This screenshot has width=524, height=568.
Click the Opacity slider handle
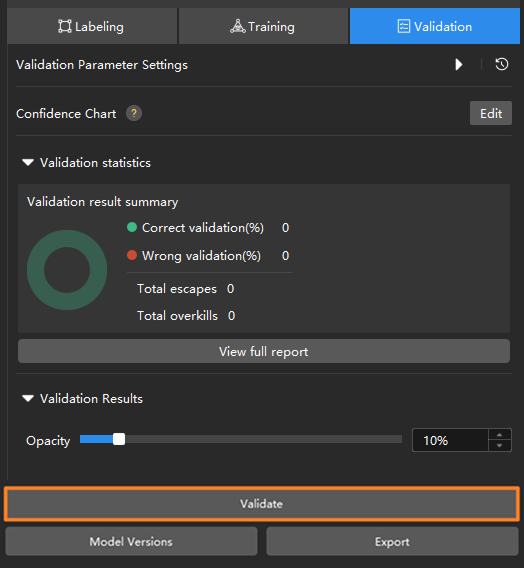click(119, 439)
